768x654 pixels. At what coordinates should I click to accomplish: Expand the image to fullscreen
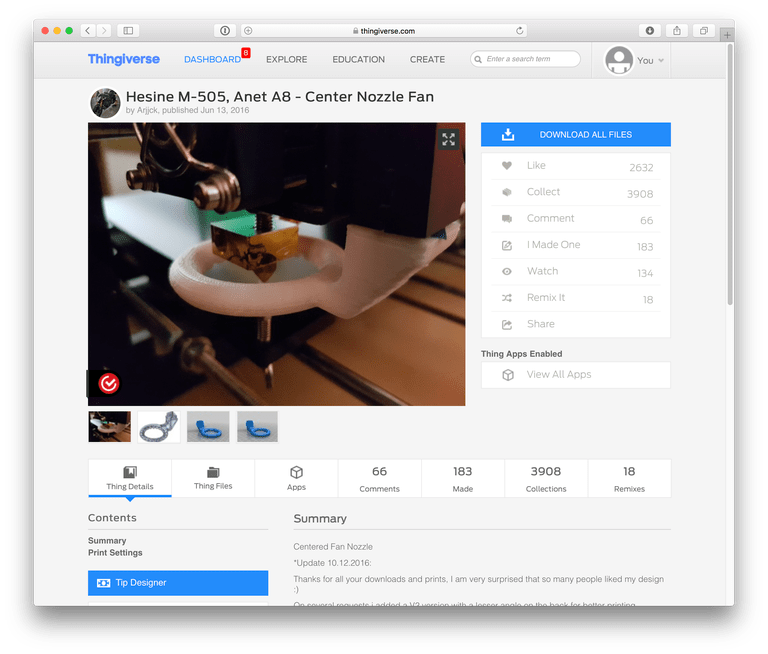tap(448, 139)
